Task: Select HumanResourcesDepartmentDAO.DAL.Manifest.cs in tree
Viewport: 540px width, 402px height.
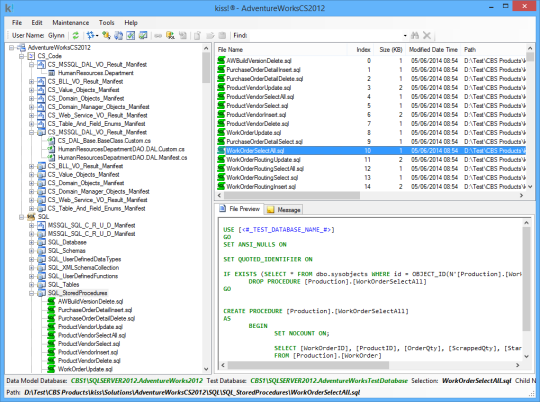Action: pos(122,157)
